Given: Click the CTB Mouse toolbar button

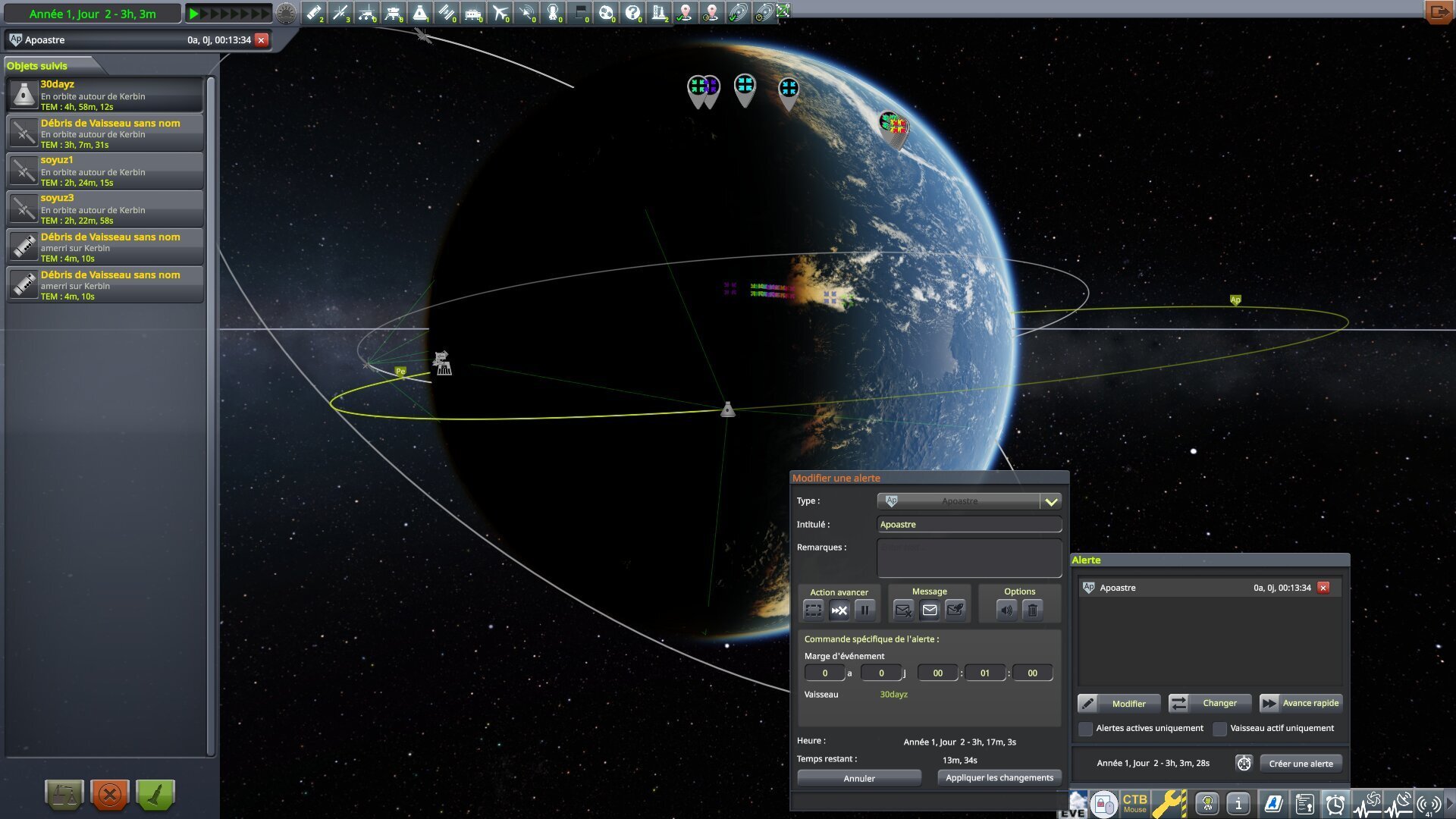Looking at the screenshot, I should coord(1134,804).
